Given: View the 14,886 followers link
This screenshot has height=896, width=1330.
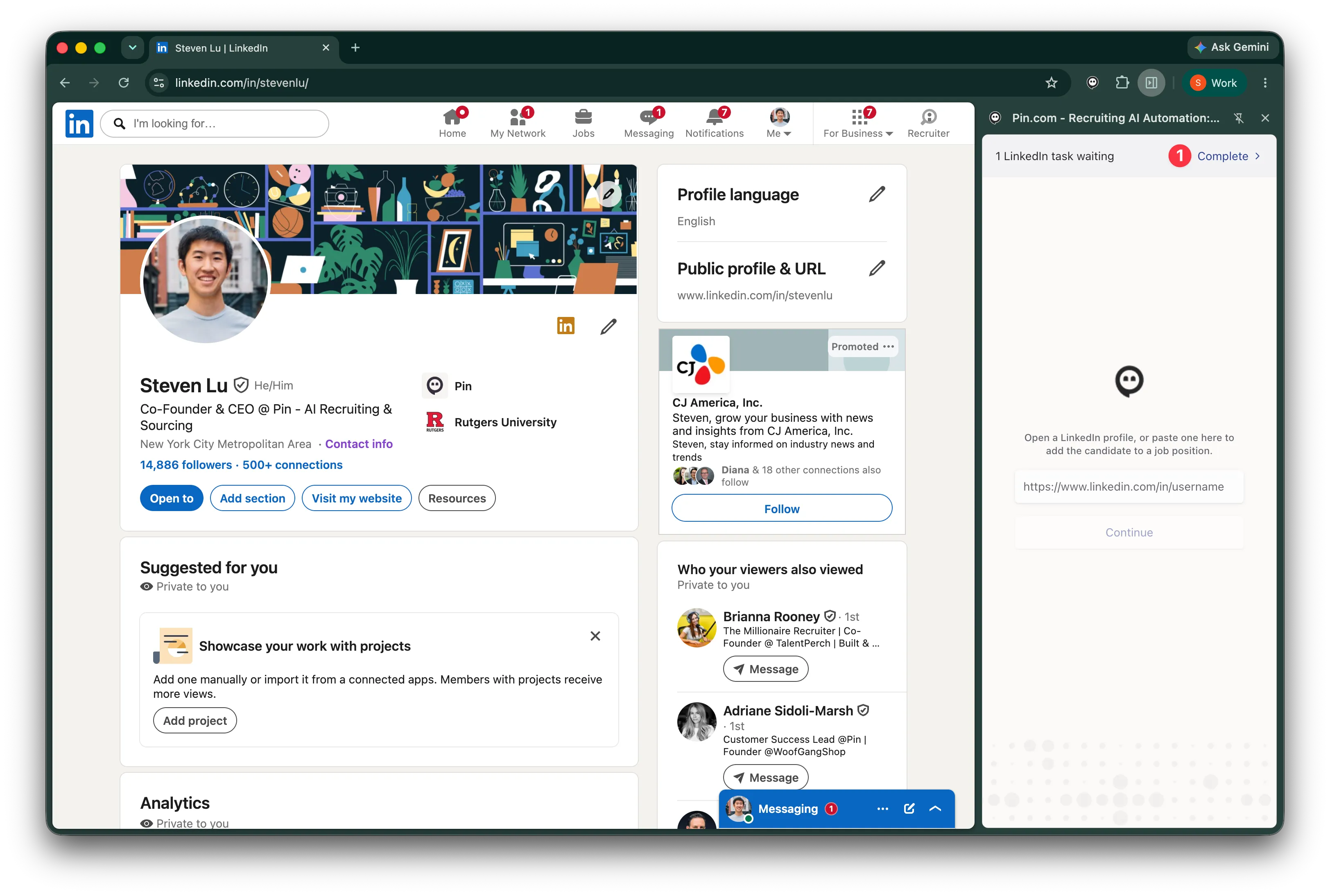Looking at the screenshot, I should 185,465.
